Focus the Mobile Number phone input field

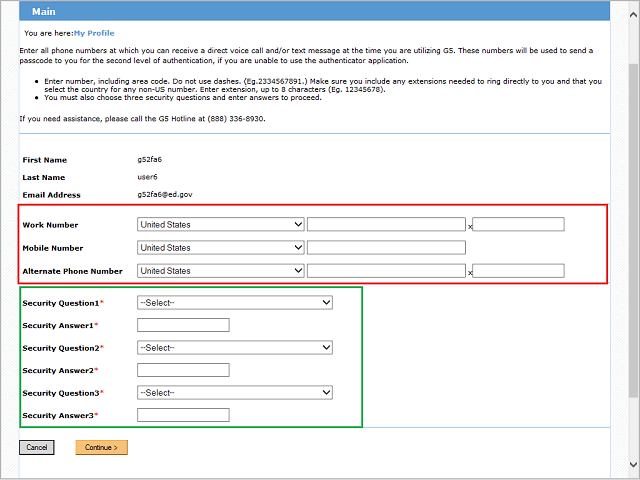(x=386, y=248)
